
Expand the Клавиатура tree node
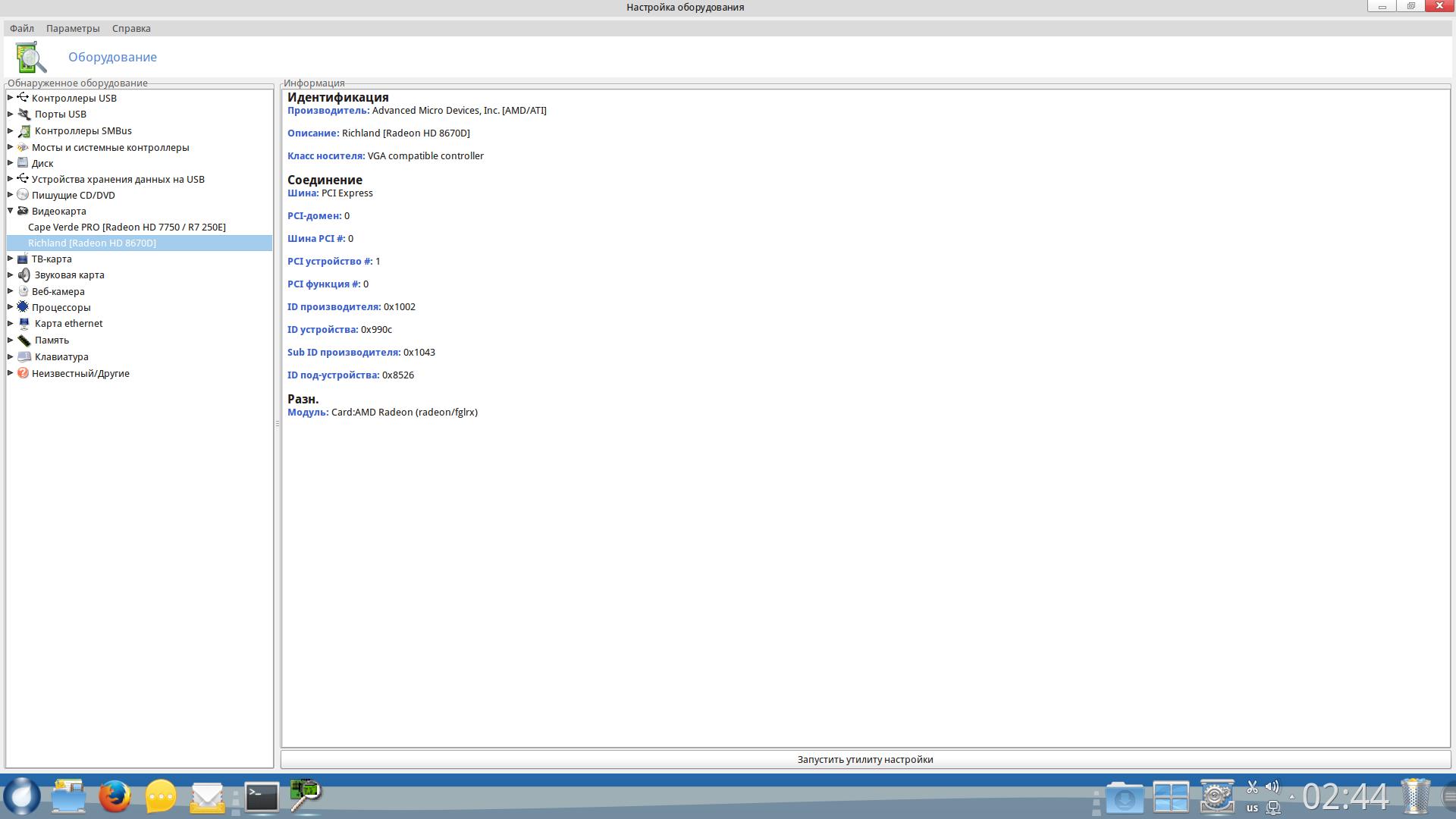coord(11,356)
